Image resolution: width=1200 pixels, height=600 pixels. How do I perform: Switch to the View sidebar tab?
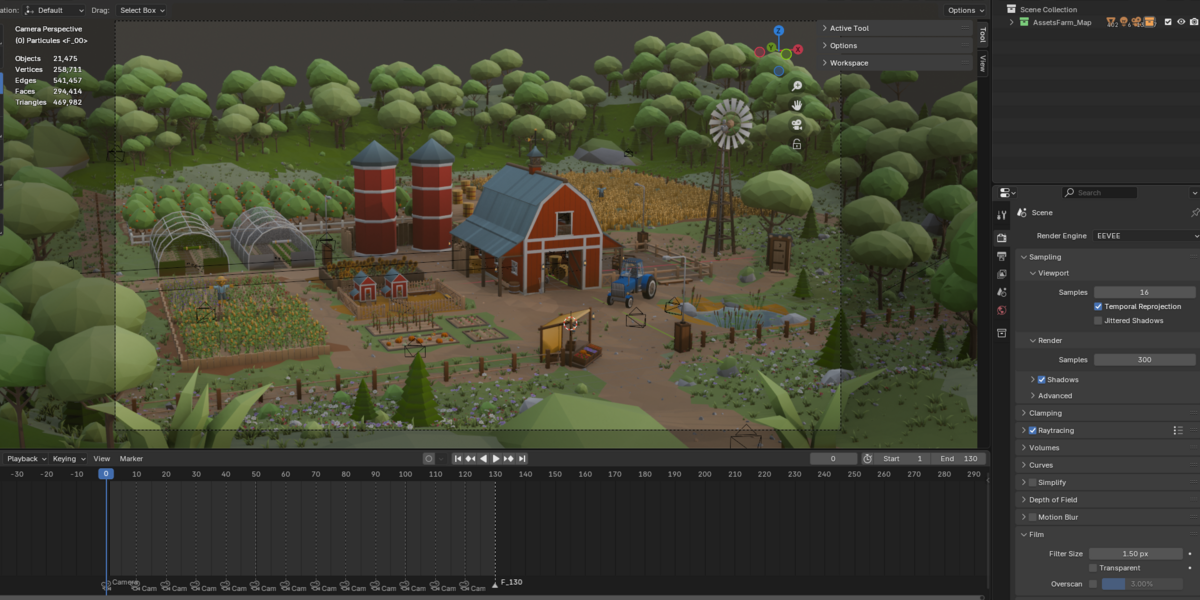(982, 62)
